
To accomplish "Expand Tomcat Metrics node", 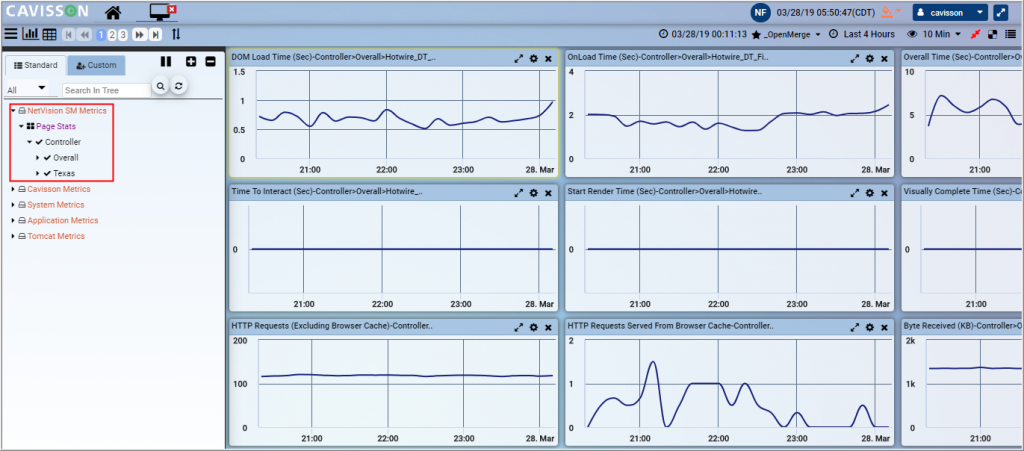I will 13,236.
